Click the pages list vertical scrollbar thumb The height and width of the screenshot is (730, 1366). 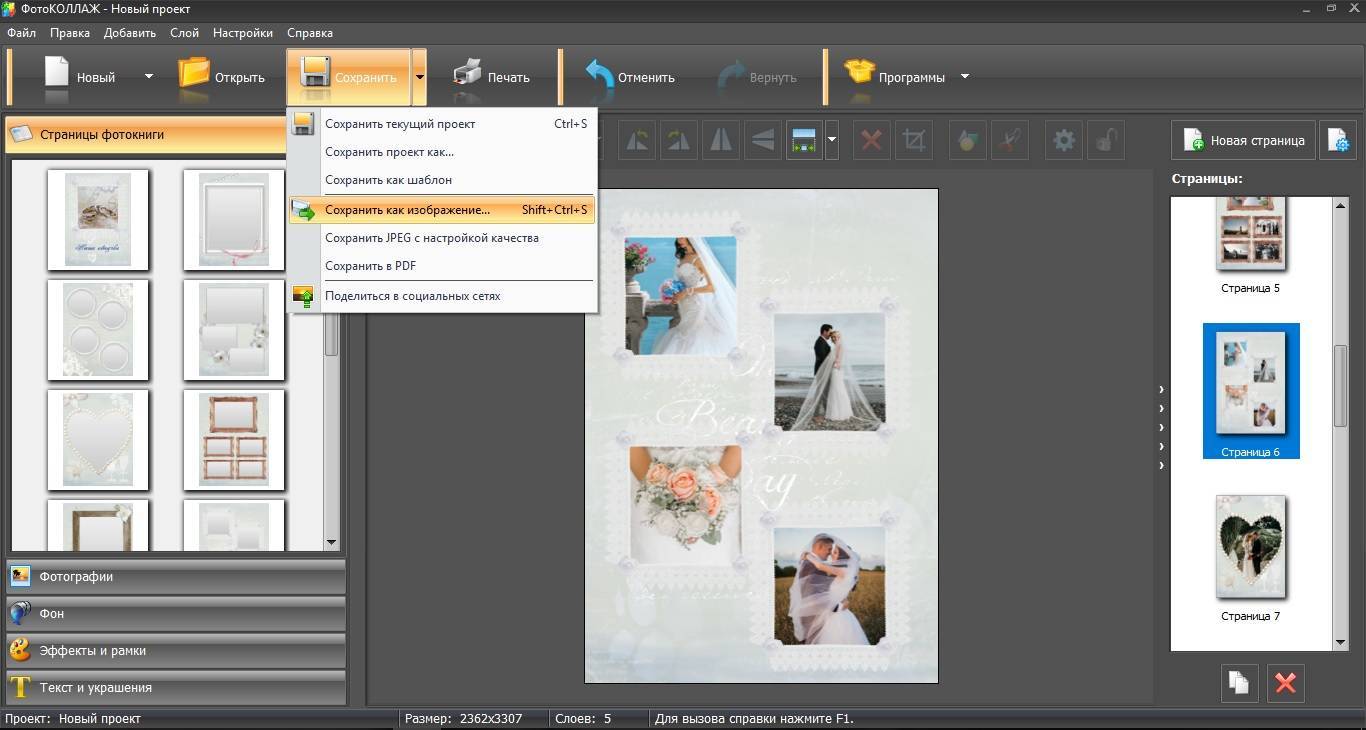coord(1340,387)
